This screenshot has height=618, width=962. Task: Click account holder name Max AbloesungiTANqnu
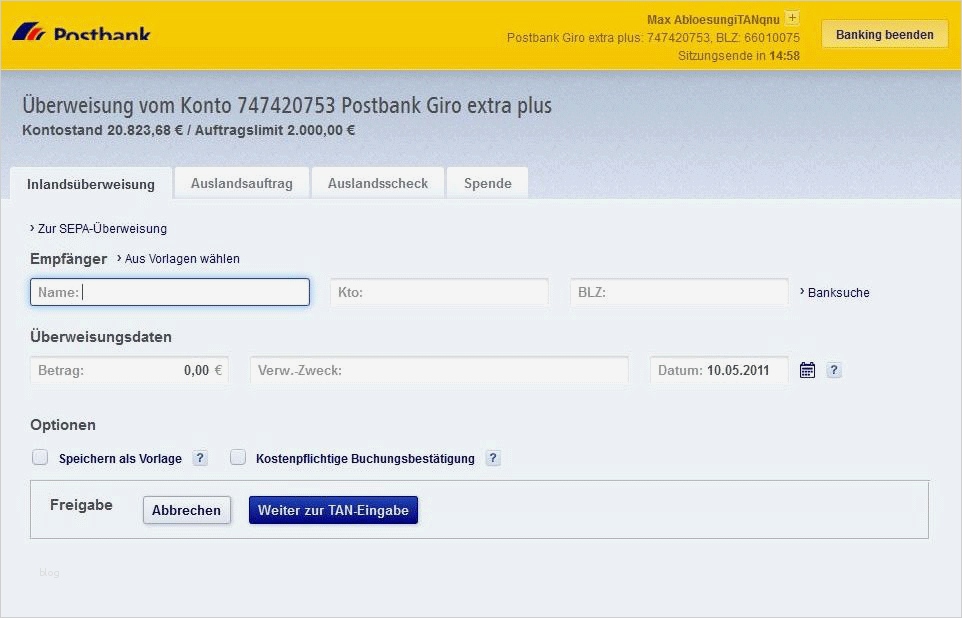(x=713, y=20)
